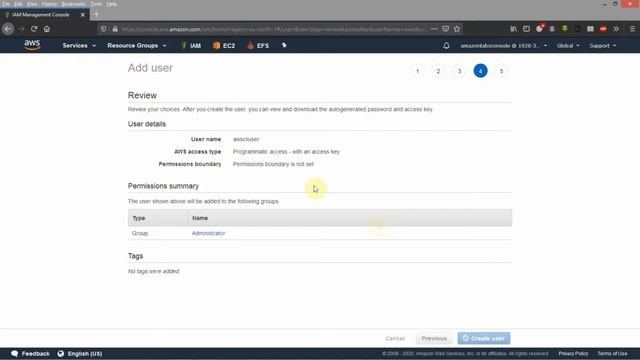Viewport: 640px width, 360px height.
Task: Click the red ABP extension icon
Action: (603, 29)
